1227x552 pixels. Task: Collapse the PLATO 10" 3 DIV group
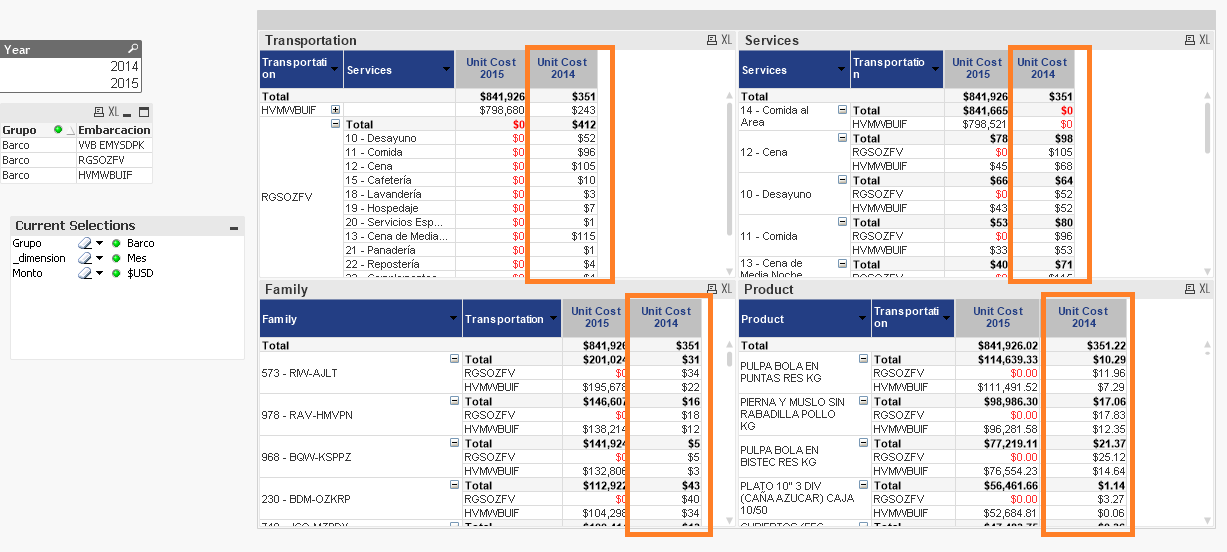862,485
